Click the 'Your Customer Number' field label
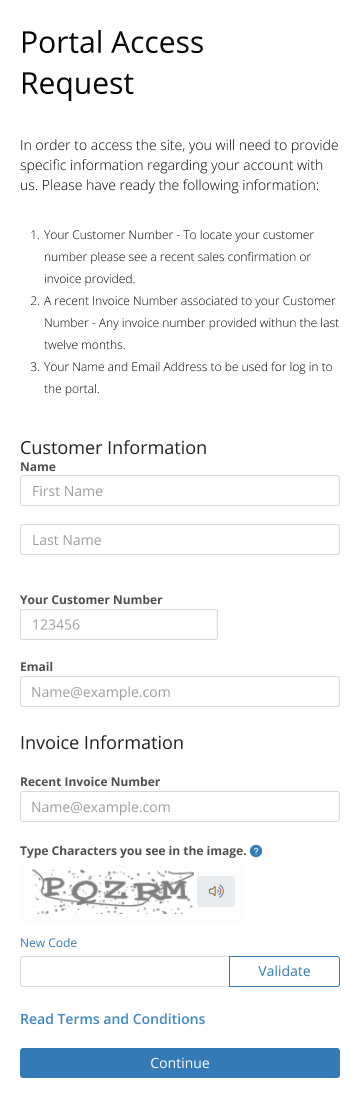The image size is (360, 1114). tap(91, 600)
